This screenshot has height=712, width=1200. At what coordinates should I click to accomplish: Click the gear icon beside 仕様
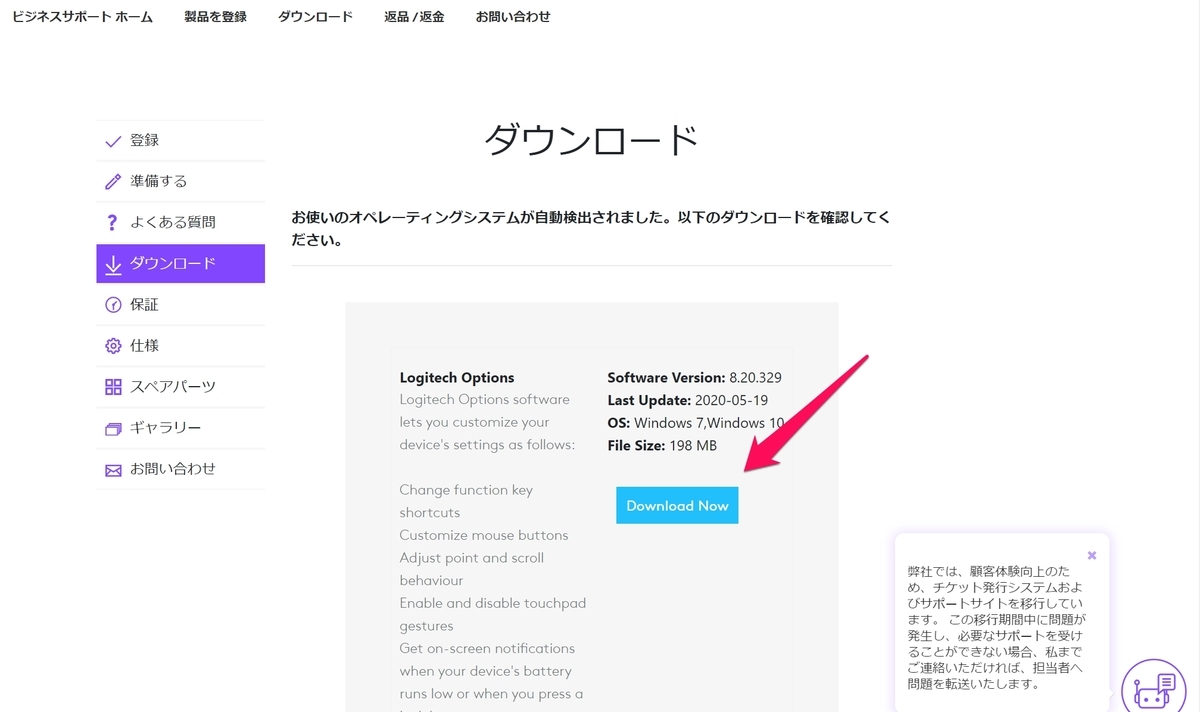point(113,346)
